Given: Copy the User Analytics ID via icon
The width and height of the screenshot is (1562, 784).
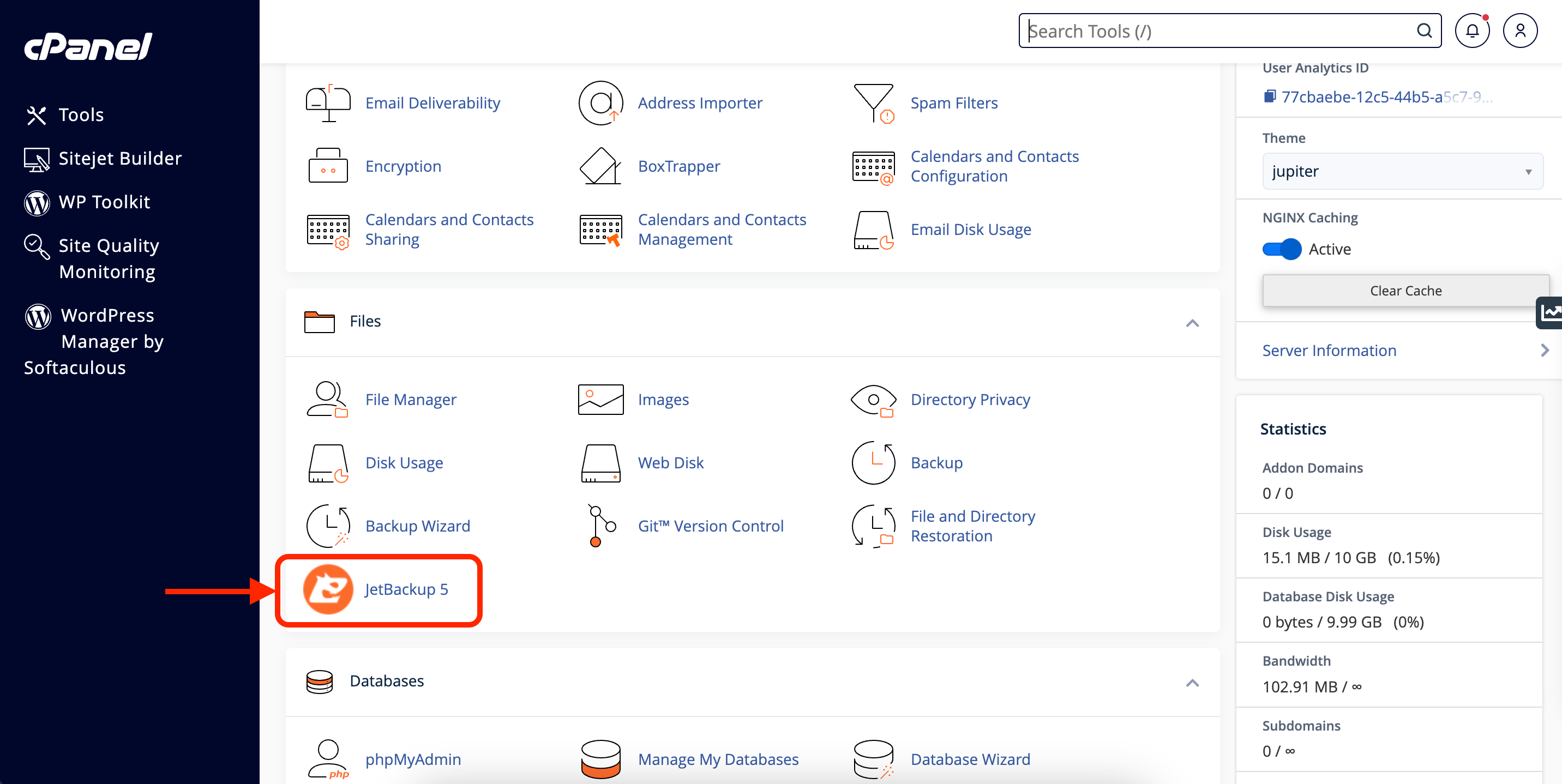Looking at the screenshot, I should tap(1269, 97).
